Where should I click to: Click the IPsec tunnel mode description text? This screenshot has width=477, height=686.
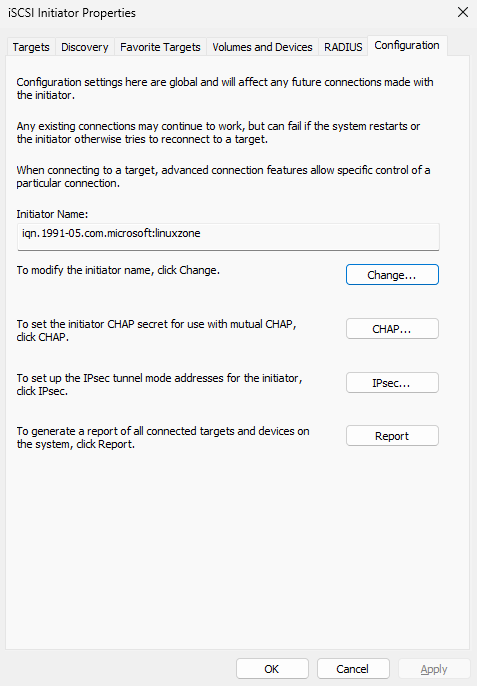pos(159,384)
